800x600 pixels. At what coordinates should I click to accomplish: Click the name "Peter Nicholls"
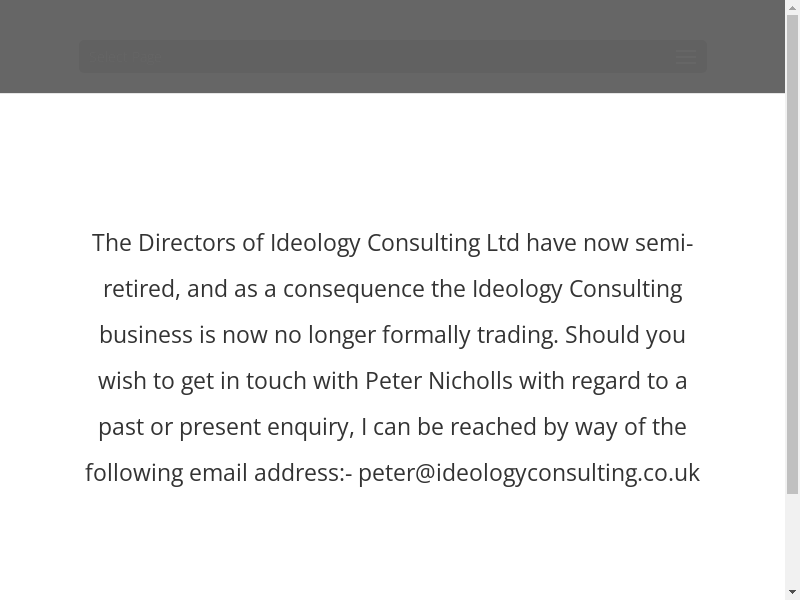pyautogui.click(x=438, y=381)
